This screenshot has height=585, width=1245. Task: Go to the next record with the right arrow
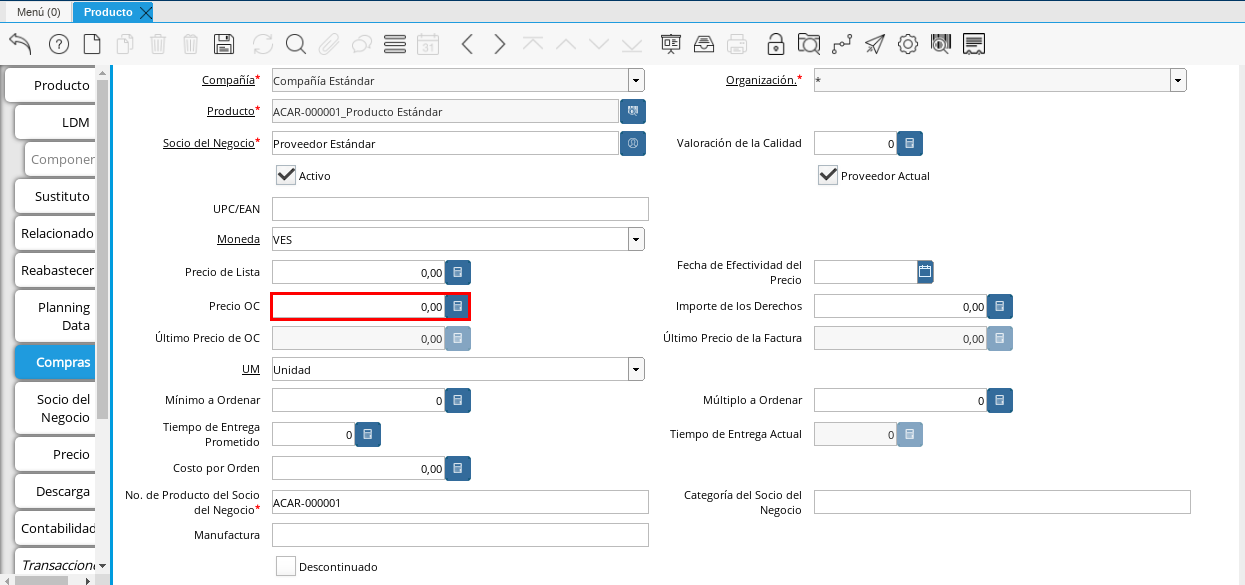500,44
